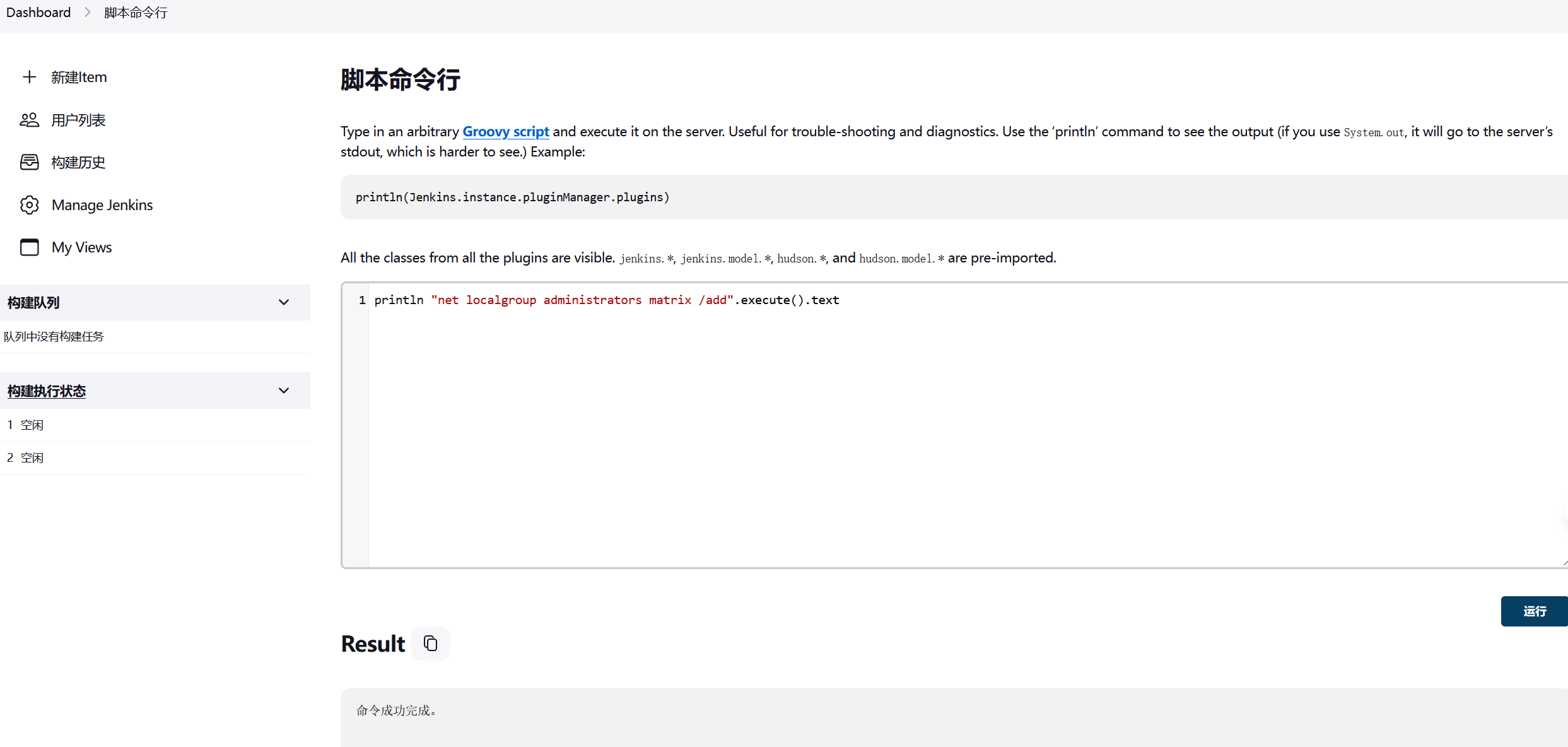Click the My Views window icon
The width and height of the screenshot is (1568, 747).
coord(29,247)
